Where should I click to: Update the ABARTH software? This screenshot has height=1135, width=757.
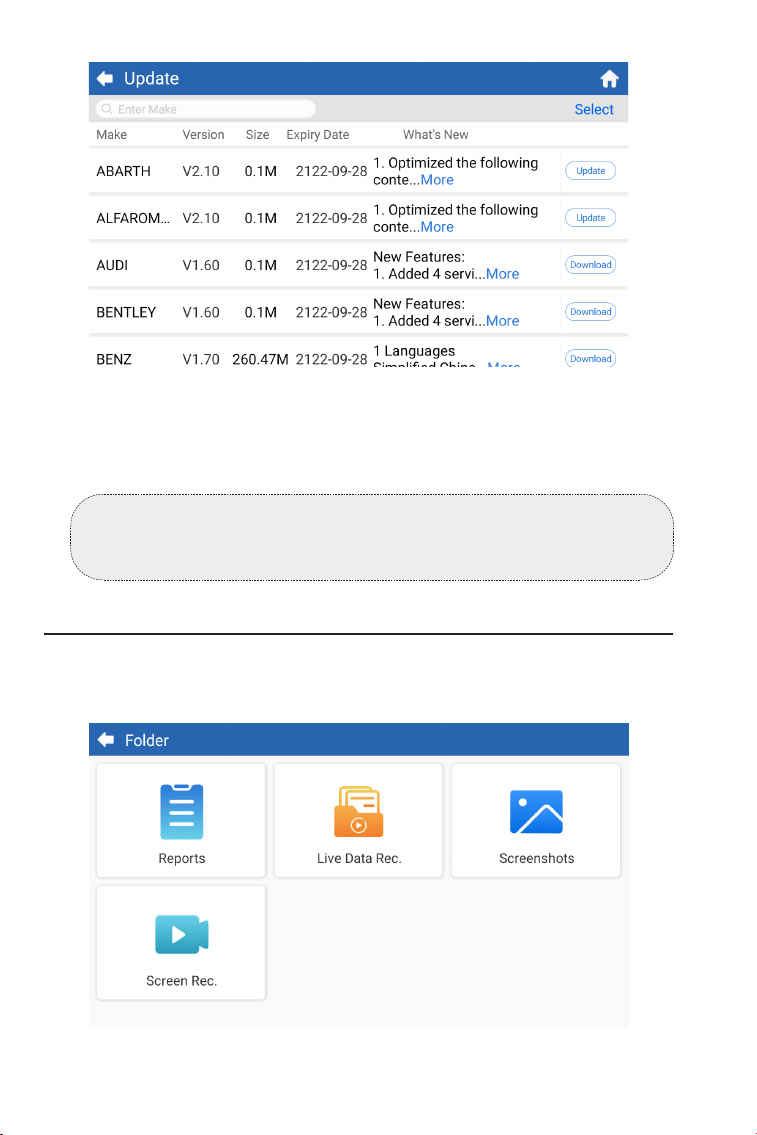click(x=591, y=171)
